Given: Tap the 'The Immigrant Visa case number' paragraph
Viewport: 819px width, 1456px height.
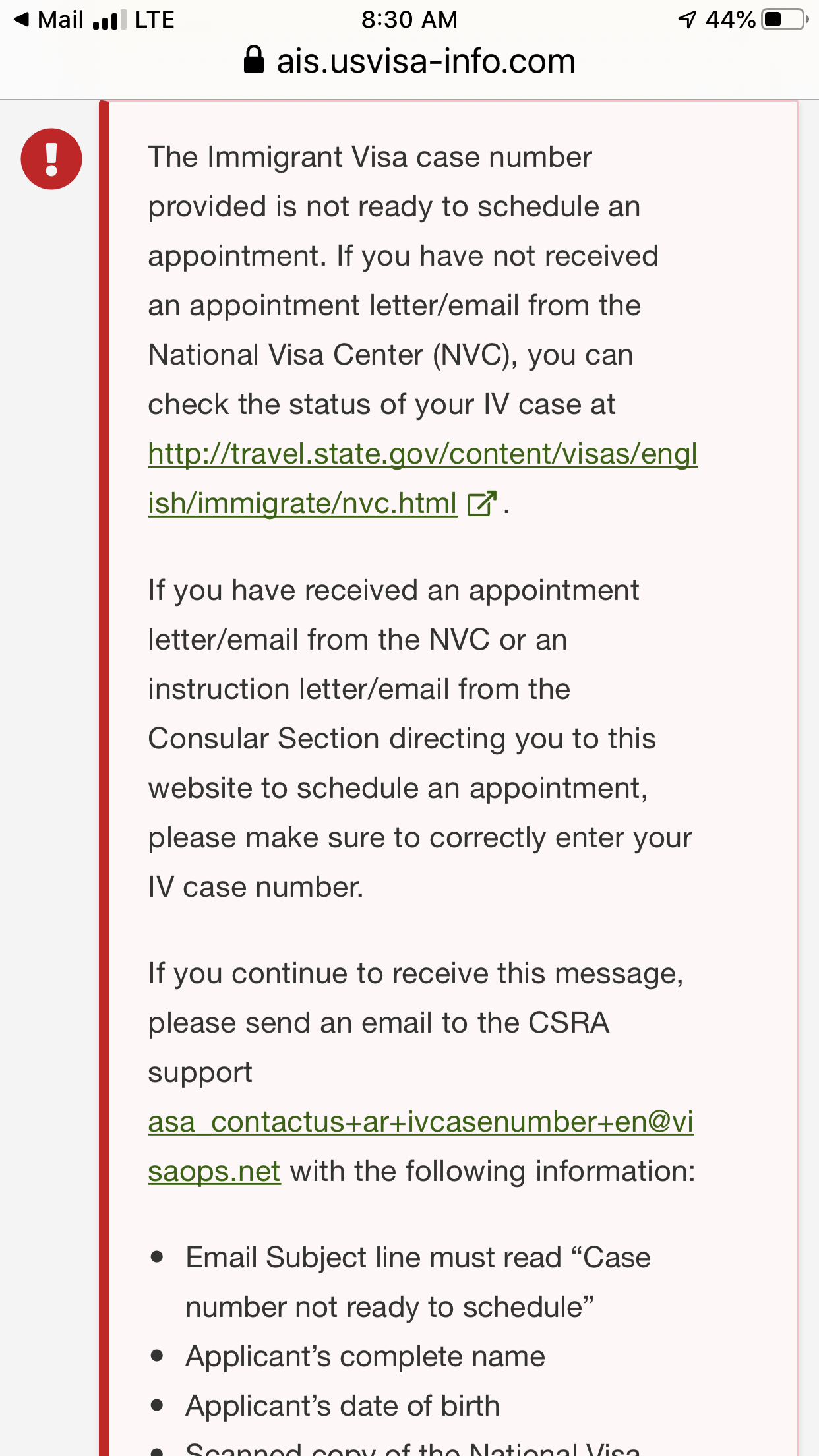Looking at the screenshot, I should coord(423,330).
